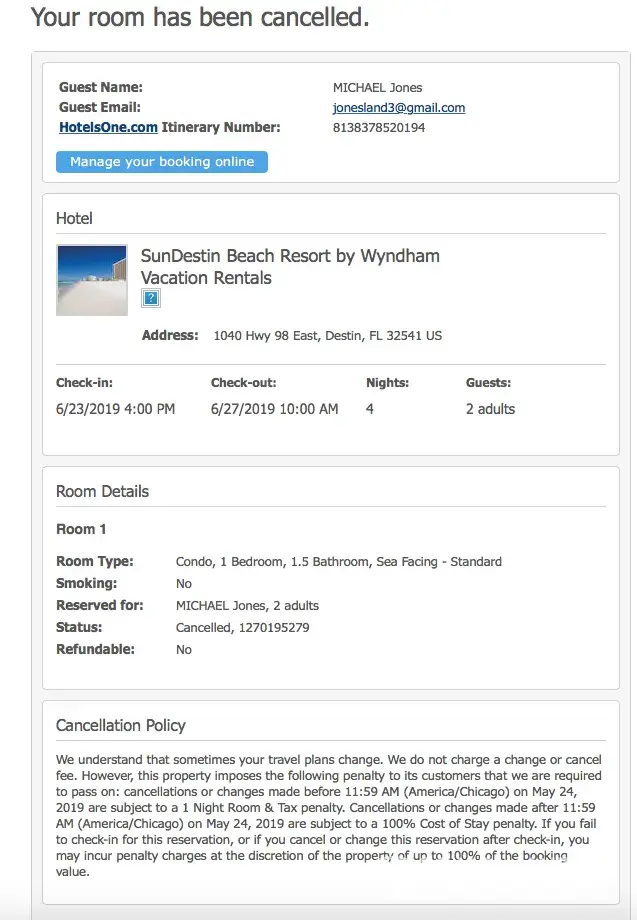
Task: Click the 'Your room has been cancelled' title
Action: click(200, 17)
